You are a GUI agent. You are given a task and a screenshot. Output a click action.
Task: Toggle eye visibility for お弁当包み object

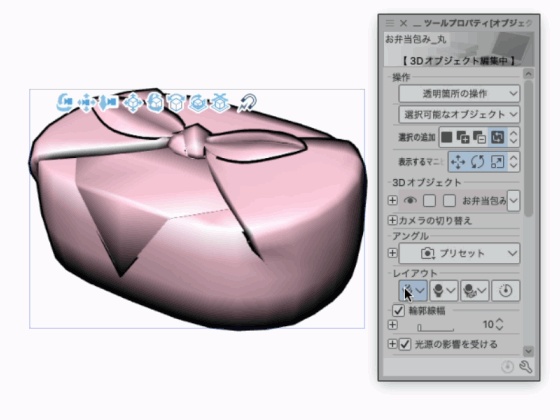tap(410, 201)
